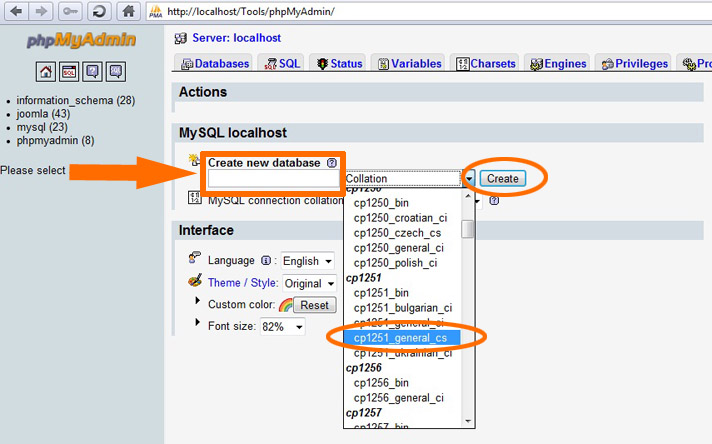Switch to the Databases tab

(x=215, y=64)
